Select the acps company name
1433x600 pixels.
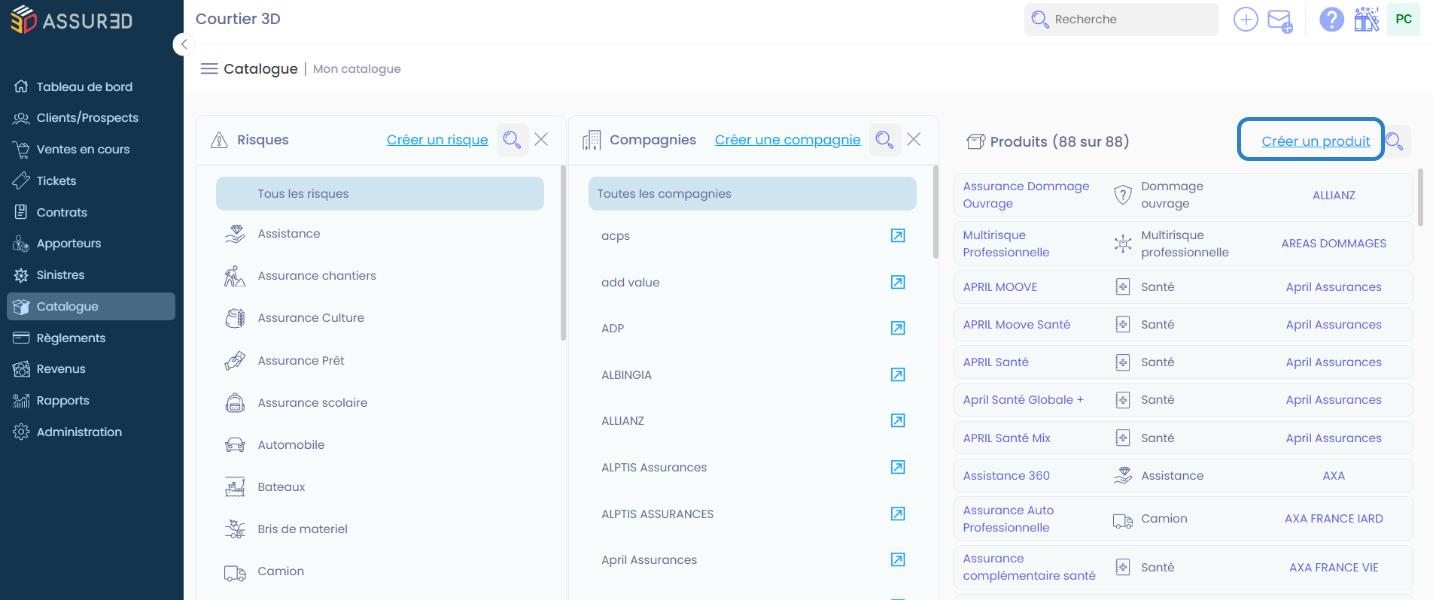tap(615, 236)
